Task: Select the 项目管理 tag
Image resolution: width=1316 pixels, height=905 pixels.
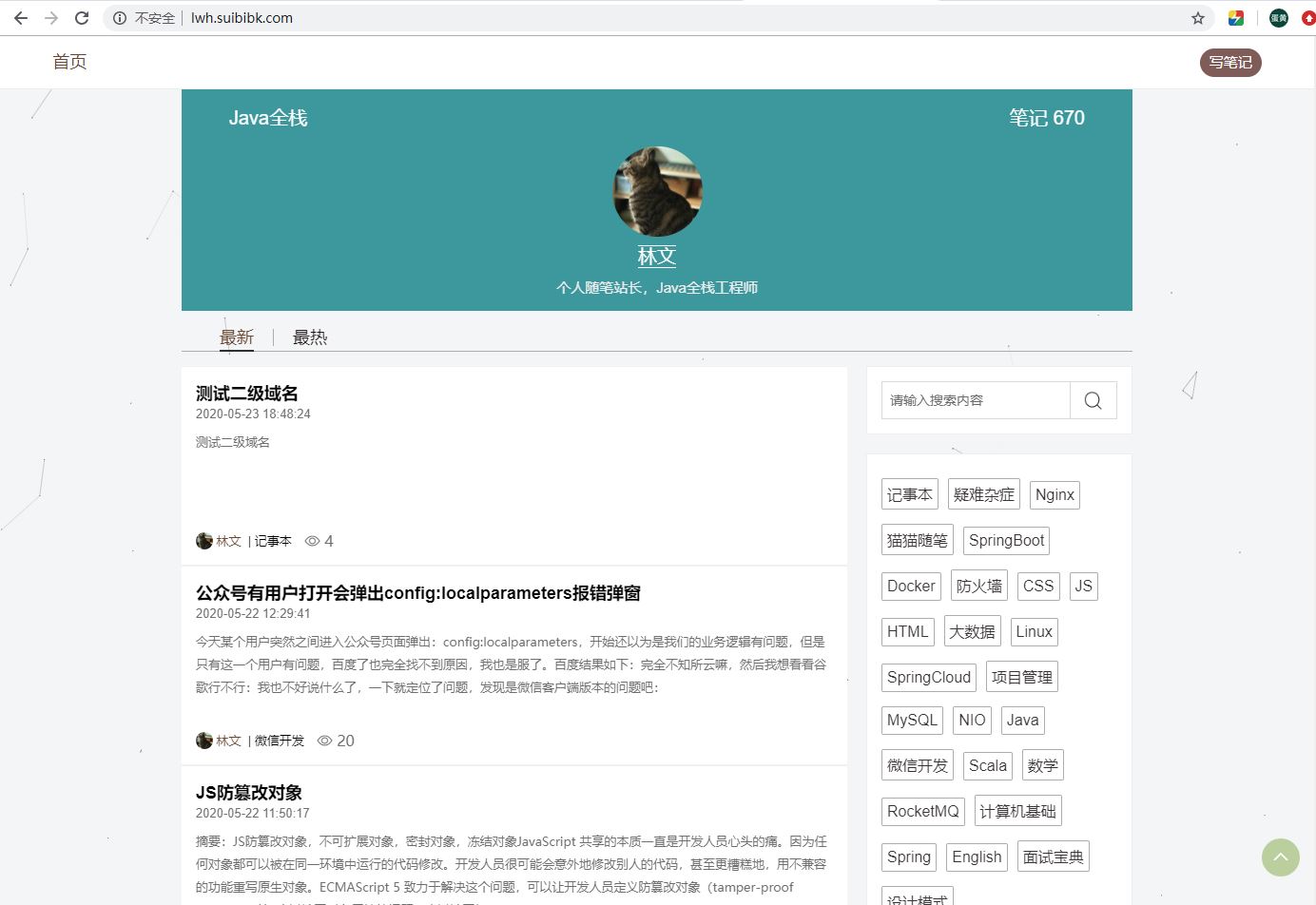Action: pyautogui.click(x=1022, y=677)
